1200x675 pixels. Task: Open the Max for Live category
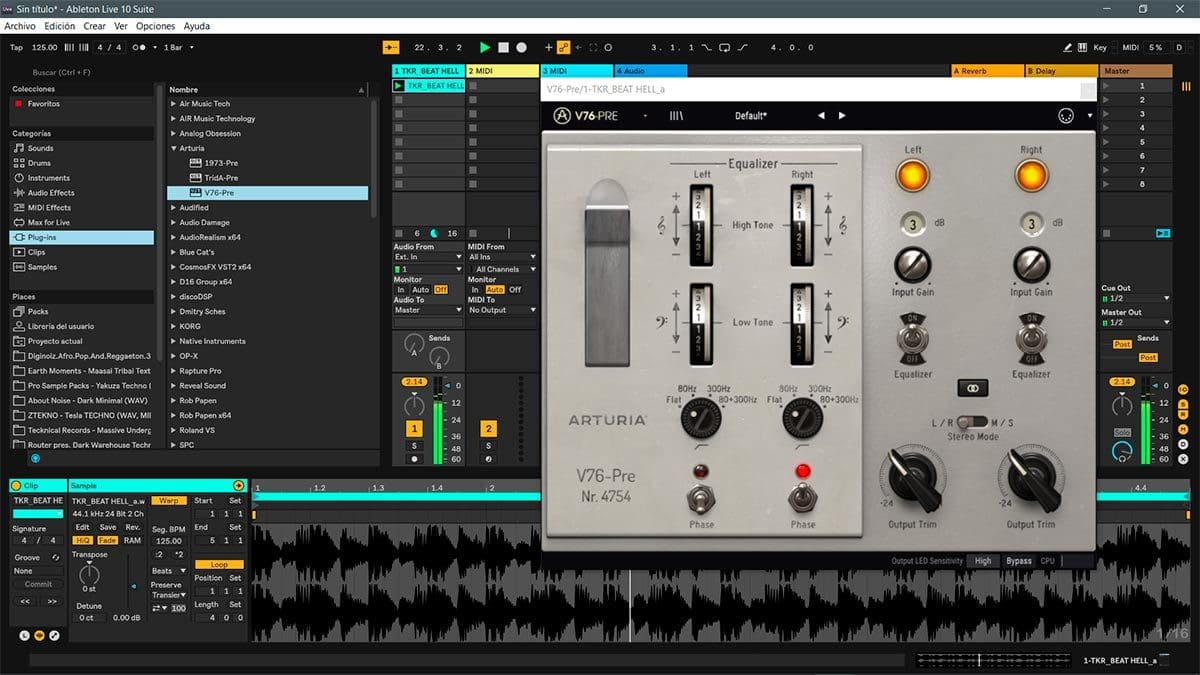[49, 222]
